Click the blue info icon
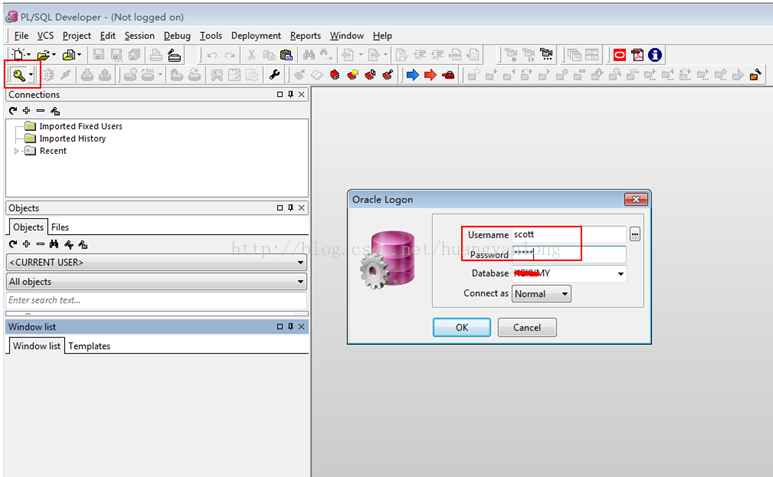 655,55
